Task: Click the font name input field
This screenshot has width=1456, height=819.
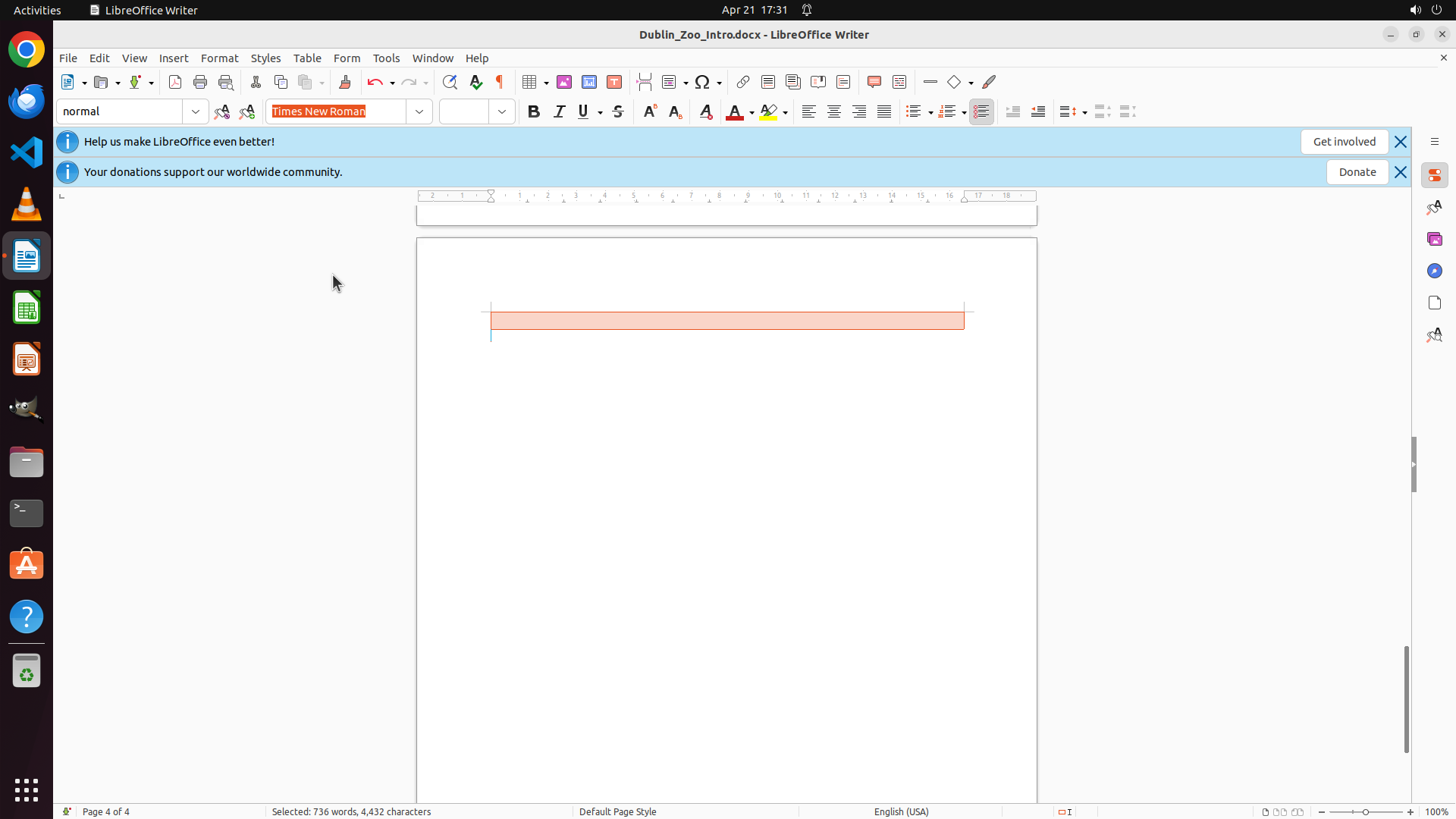Action: pos(337,111)
